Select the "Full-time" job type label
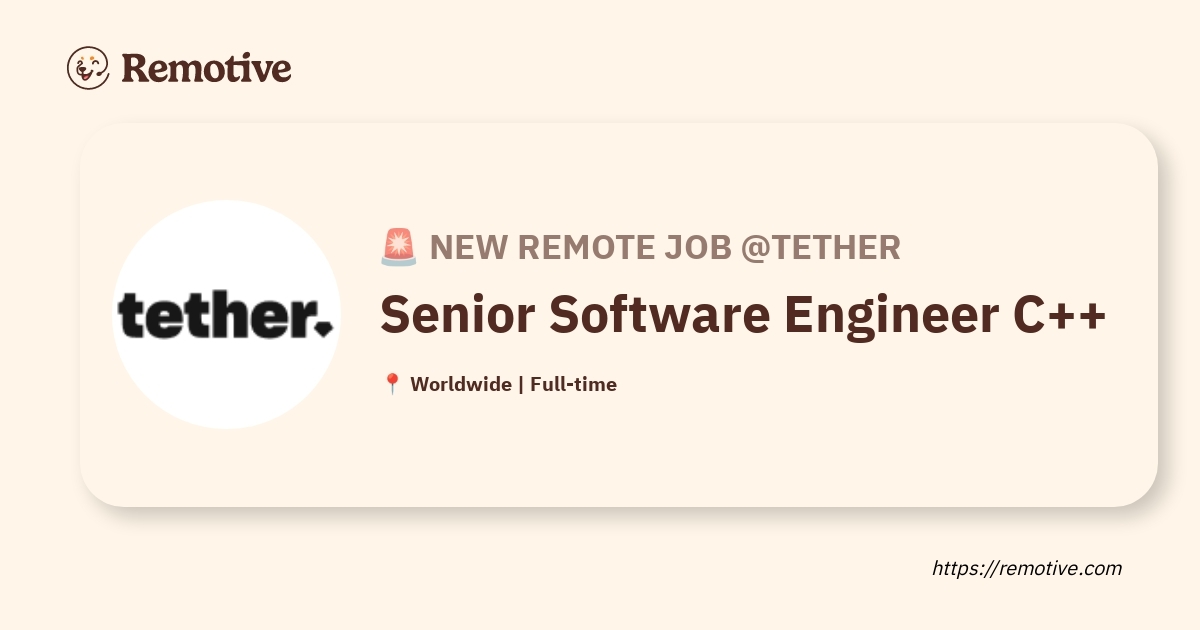This screenshot has height=630, width=1200. (573, 384)
